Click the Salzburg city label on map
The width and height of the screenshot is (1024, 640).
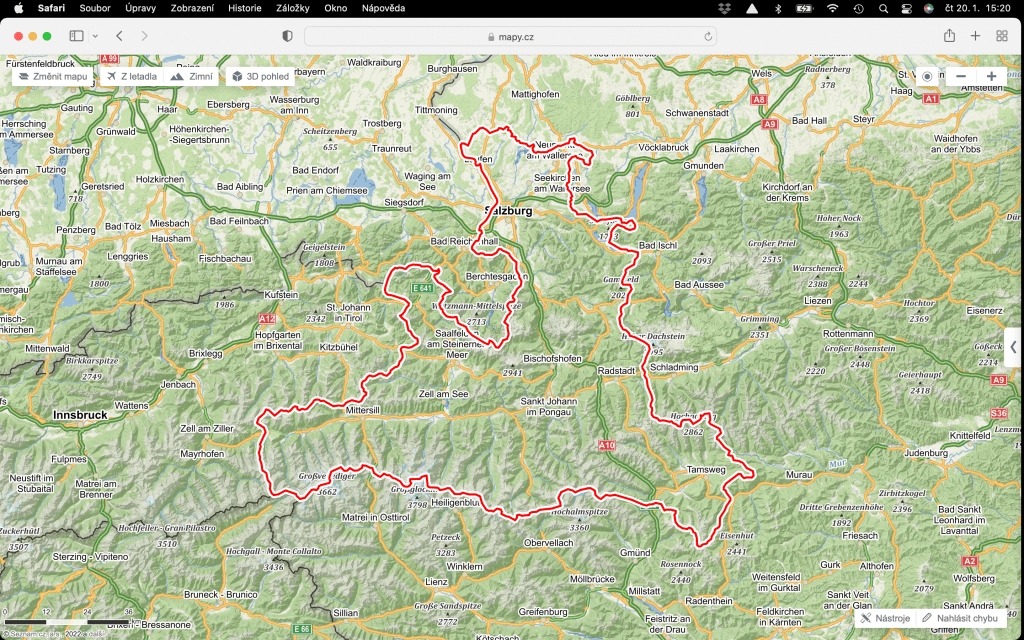click(x=507, y=211)
